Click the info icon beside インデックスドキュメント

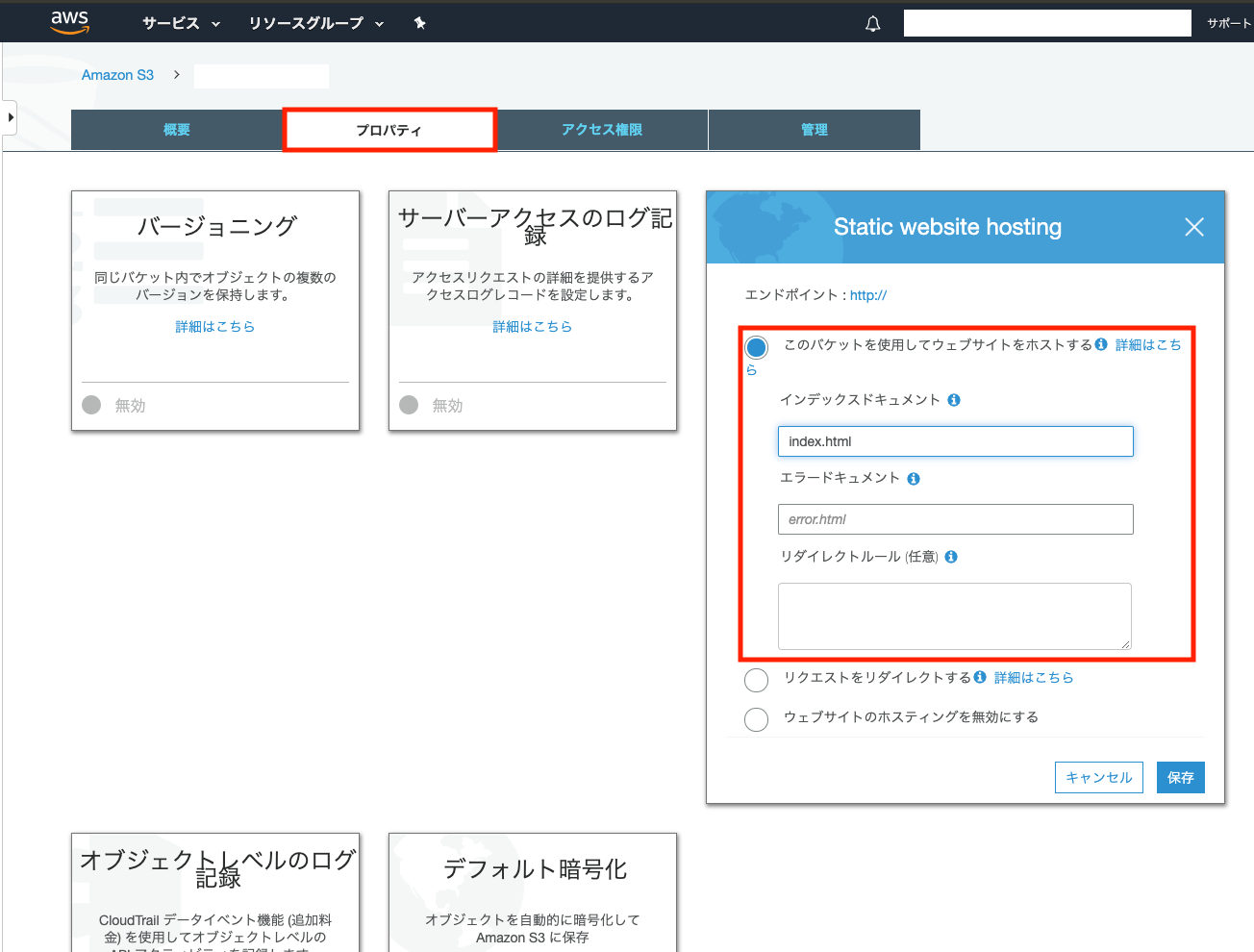954,399
